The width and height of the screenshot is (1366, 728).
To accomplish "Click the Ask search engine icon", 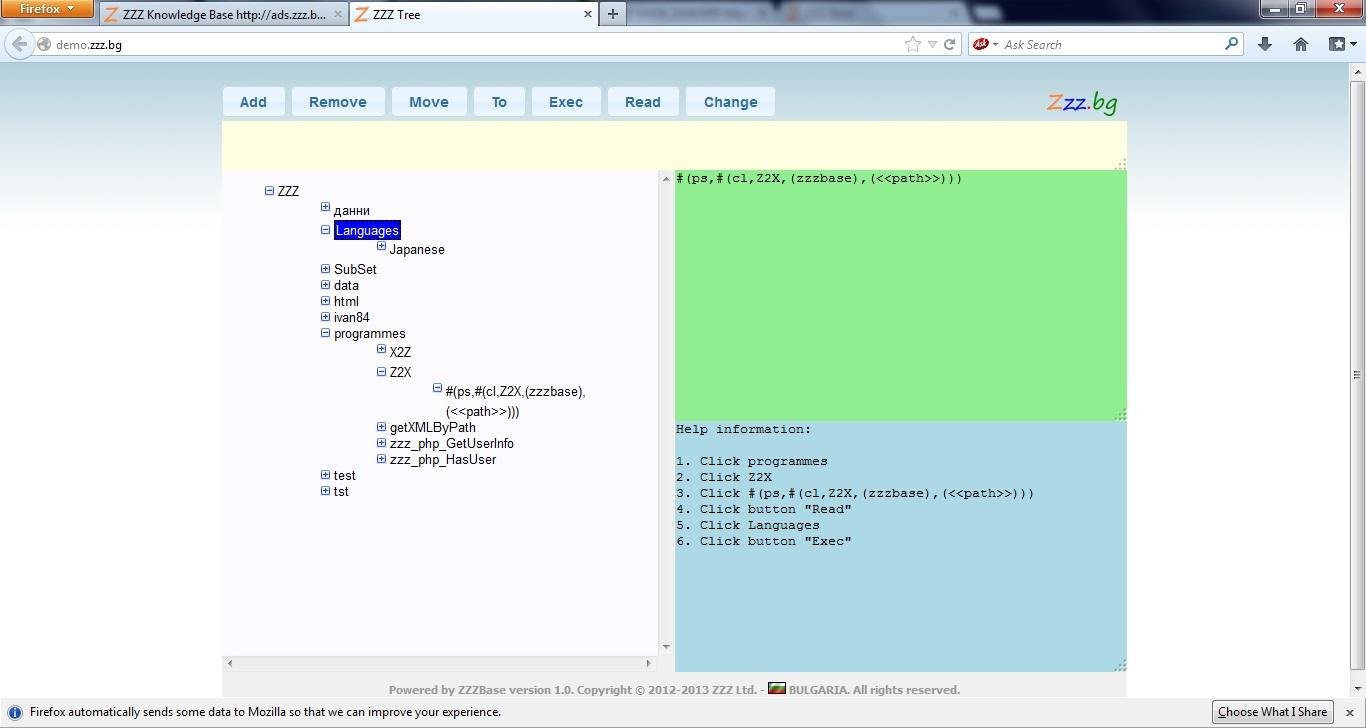I will point(980,43).
